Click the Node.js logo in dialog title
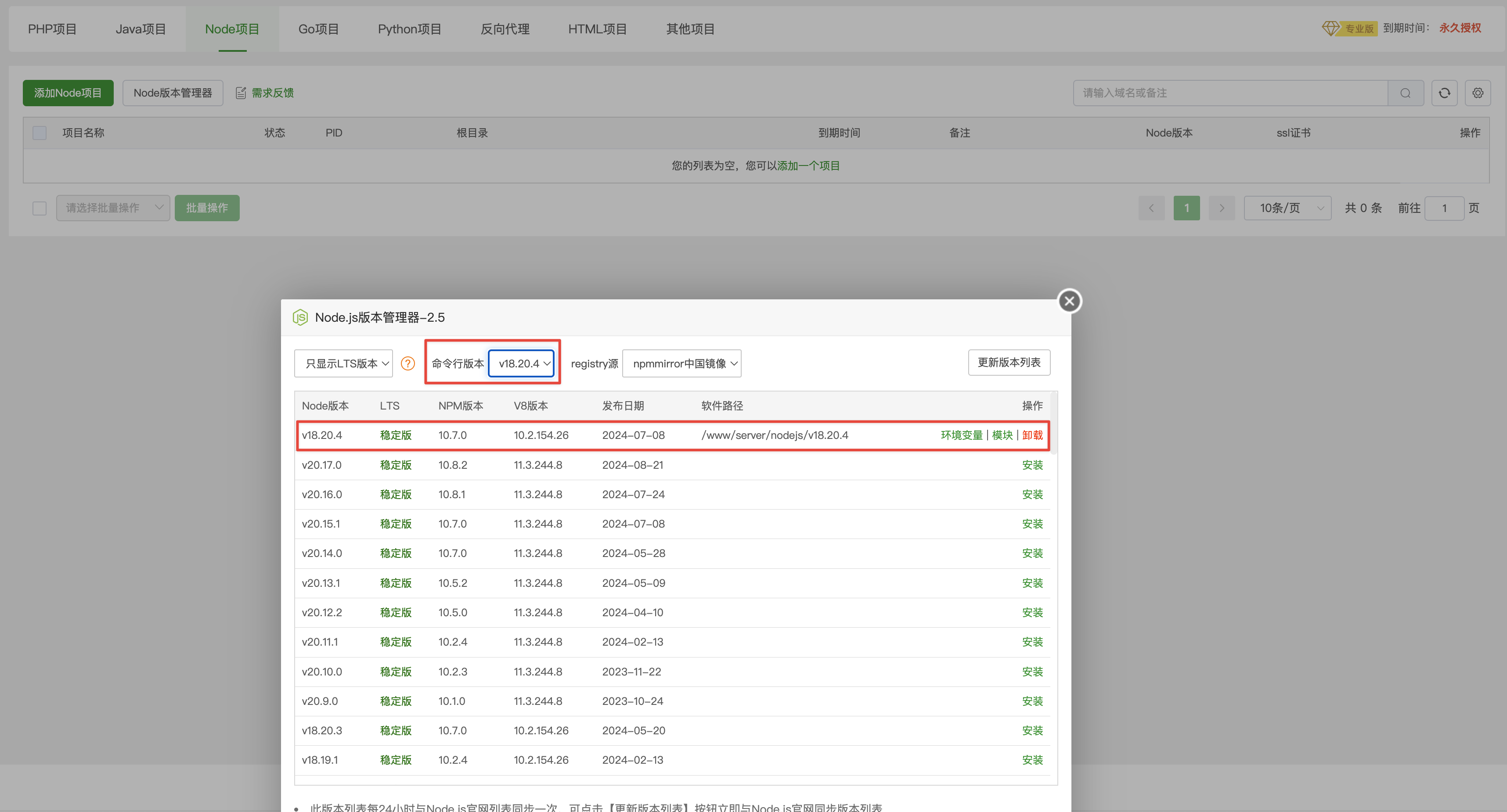The image size is (1507, 812). click(x=300, y=317)
